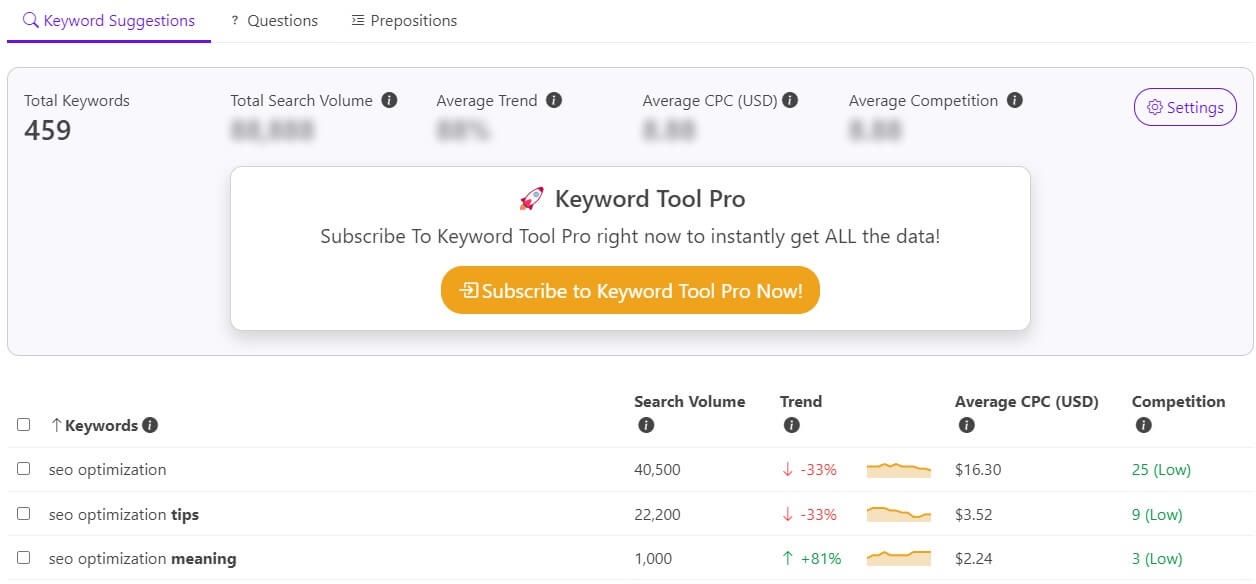Click search volume value 1,000
The height and width of the screenshot is (584, 1256).
pyautogui.click(x=653, y=558)
